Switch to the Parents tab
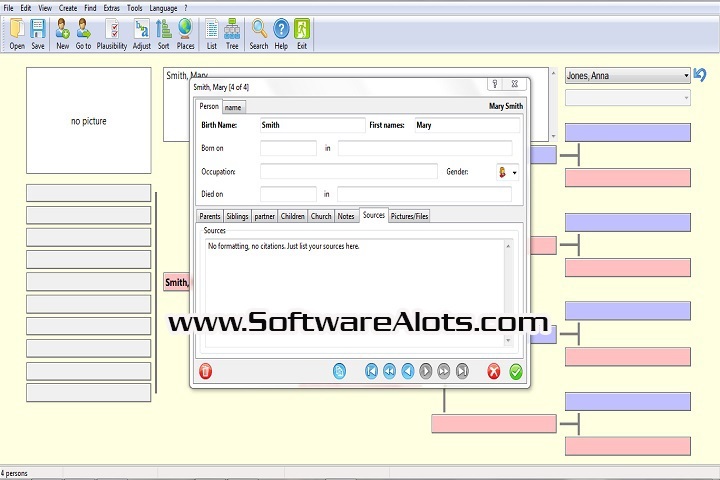720x480 pixels. pyautogui.click(x=210, y=216)
